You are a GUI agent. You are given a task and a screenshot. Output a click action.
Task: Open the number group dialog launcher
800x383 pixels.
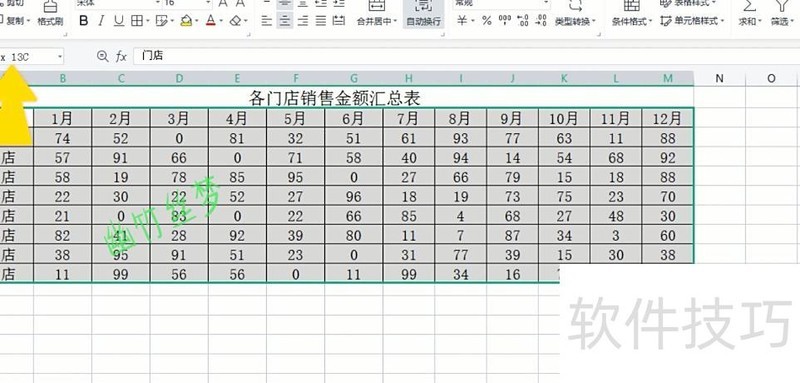[599, 34]
